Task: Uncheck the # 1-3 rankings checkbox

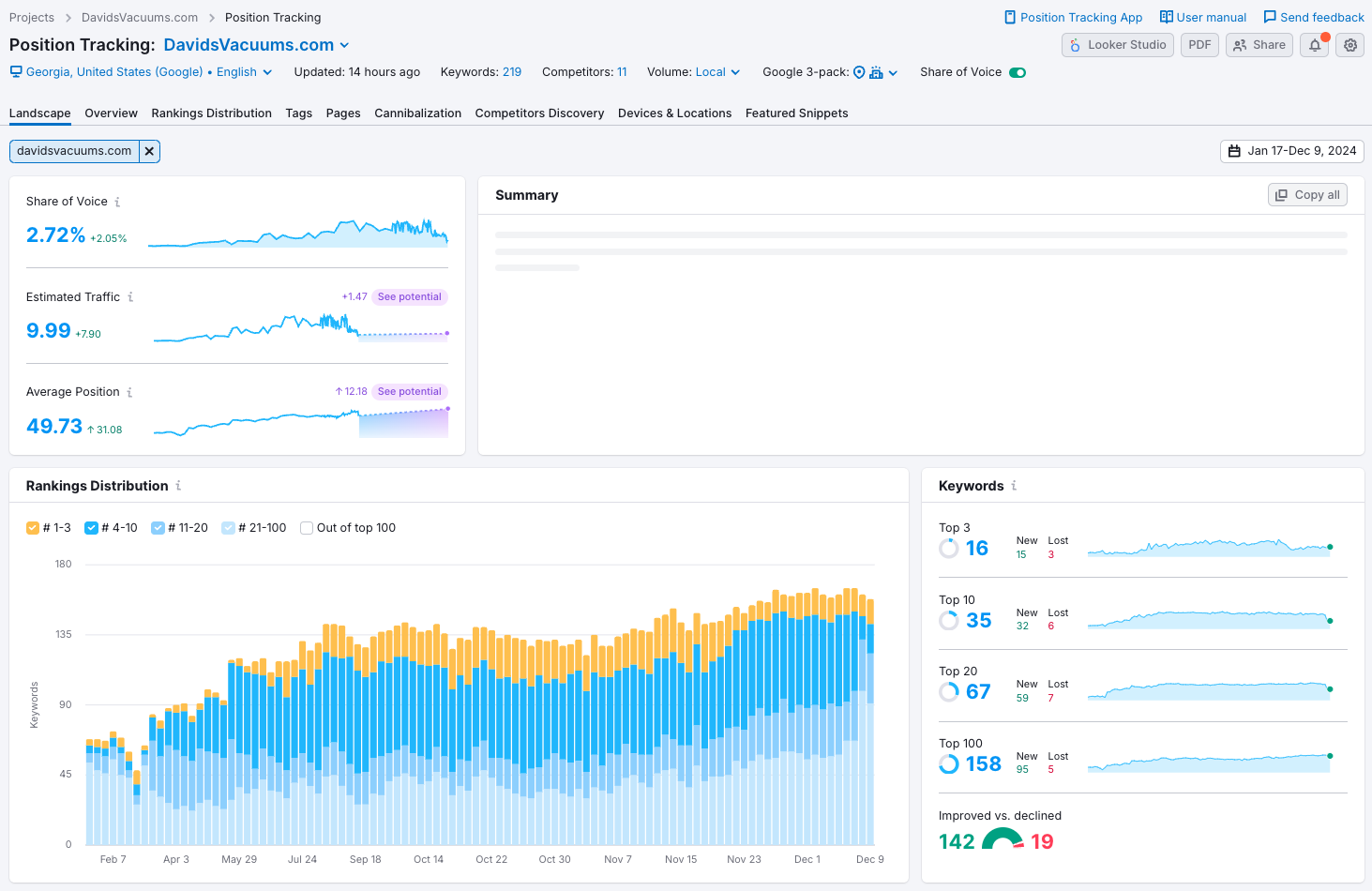Action: coord(33,528)
